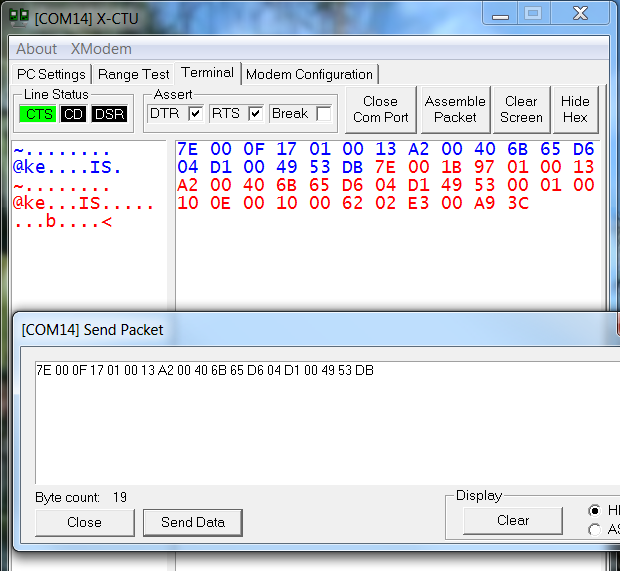Go to the Range Test tab

click(134, 74)
